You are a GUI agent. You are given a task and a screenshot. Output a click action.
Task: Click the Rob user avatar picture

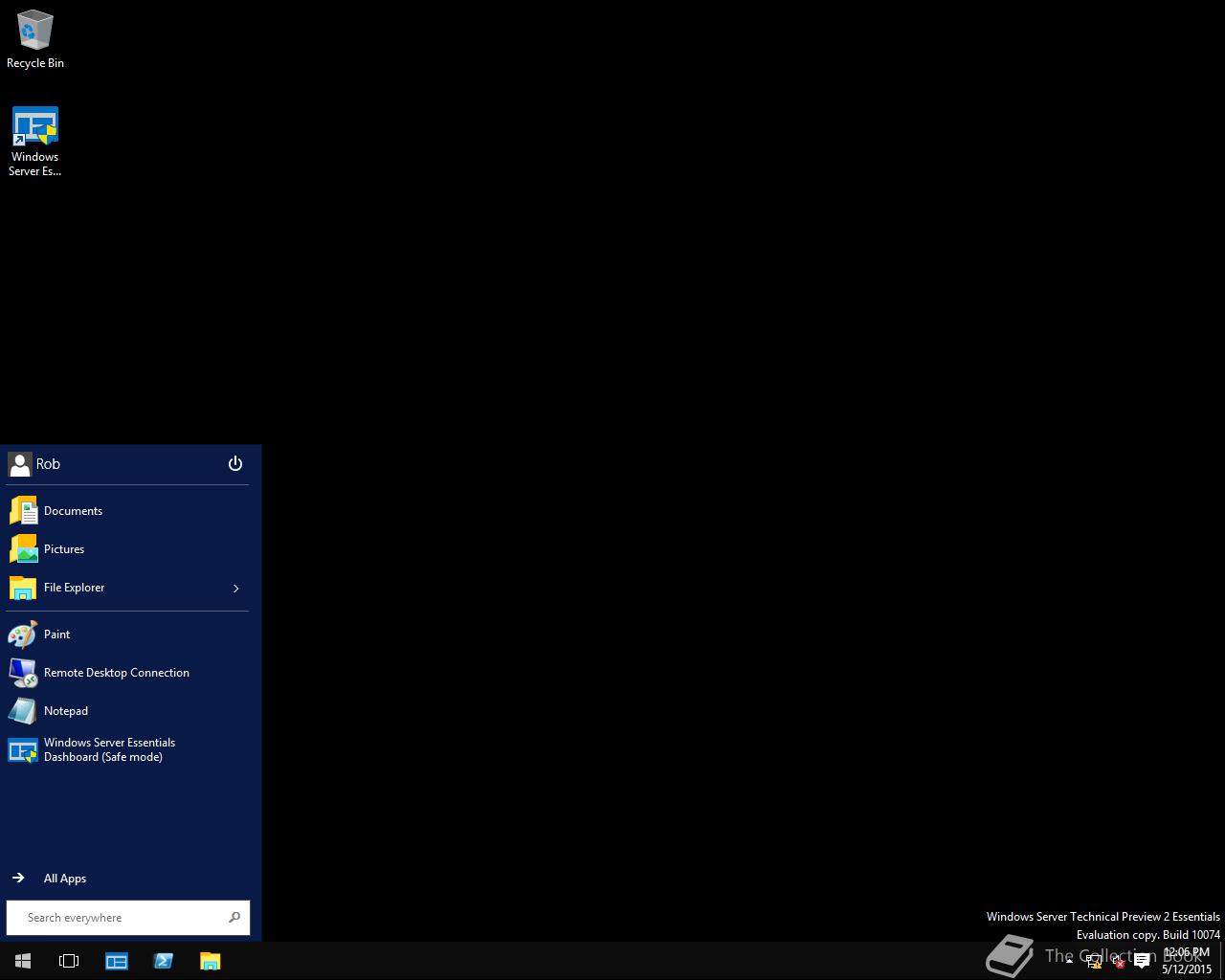coord(19,464)
